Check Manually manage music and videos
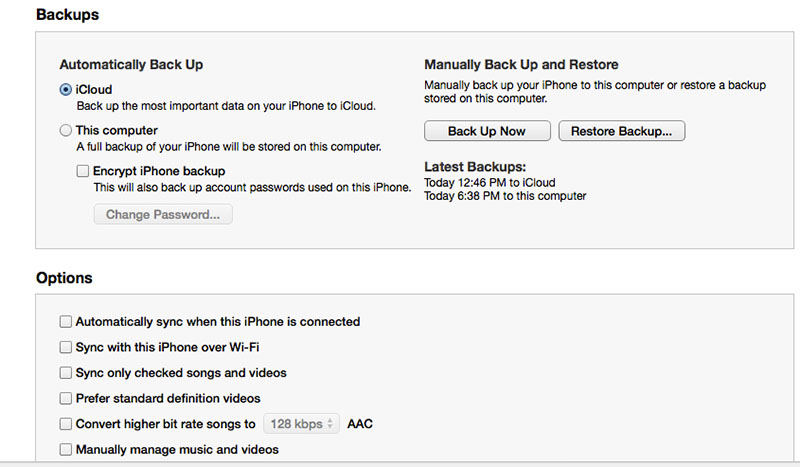This screenshot has height=467, width=800. coord(66,450)
